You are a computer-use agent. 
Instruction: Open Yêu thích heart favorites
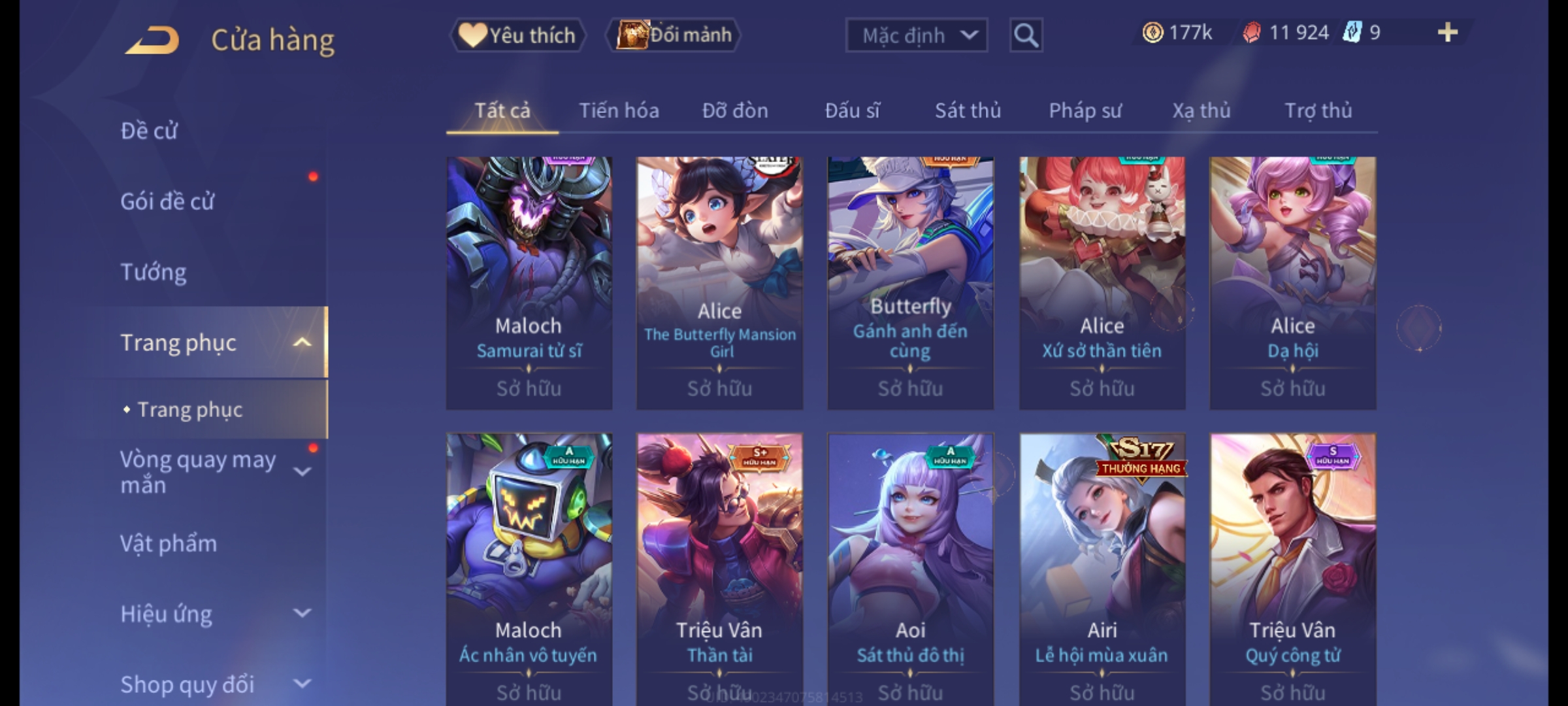pyautogui.click(x=517, y=35)
